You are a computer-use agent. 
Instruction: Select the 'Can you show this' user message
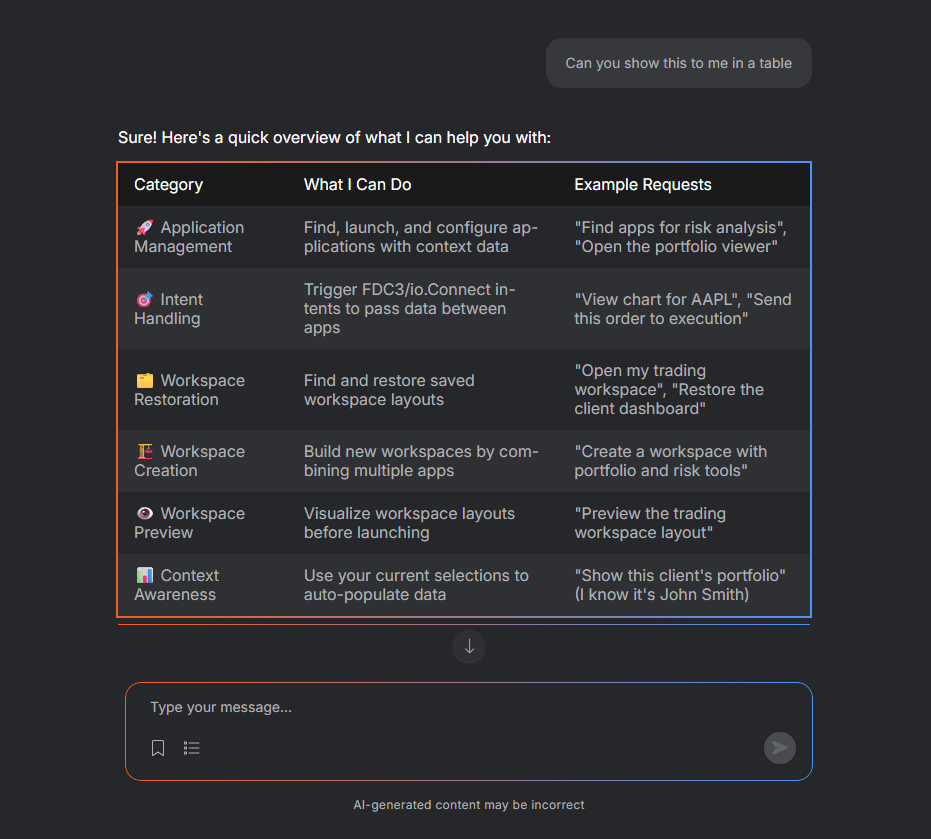click(678, 63)
